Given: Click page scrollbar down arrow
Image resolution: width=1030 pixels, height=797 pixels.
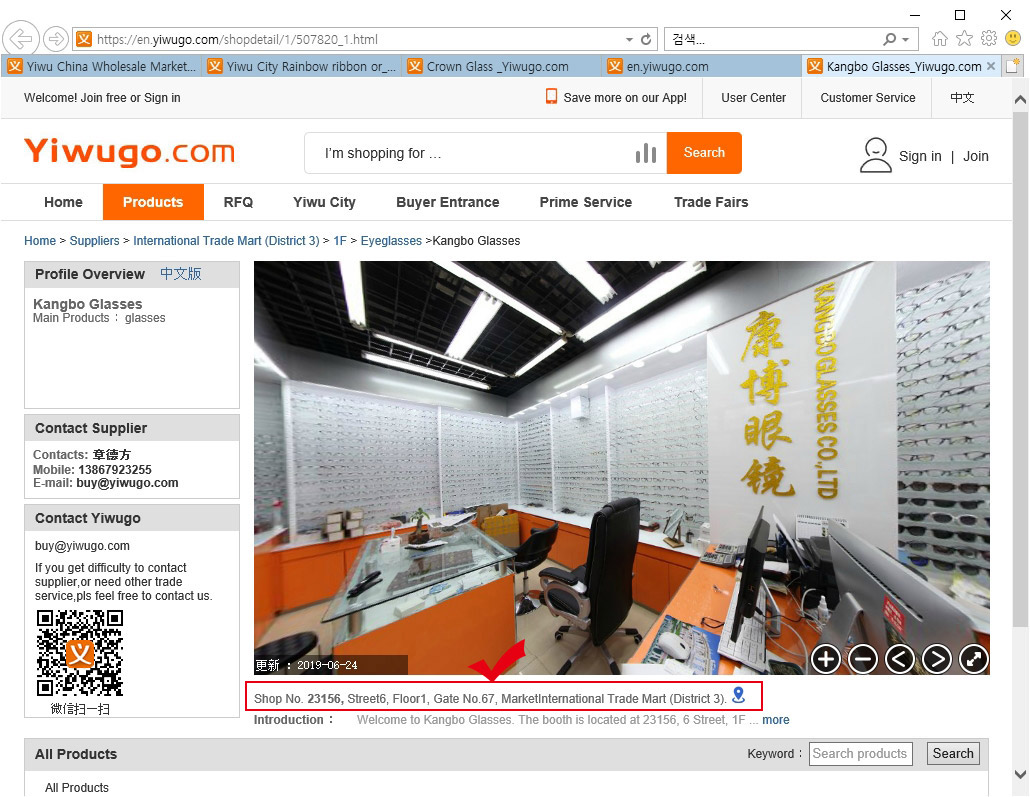Looking at the screenshot, I should click(x=1020, y=774).
